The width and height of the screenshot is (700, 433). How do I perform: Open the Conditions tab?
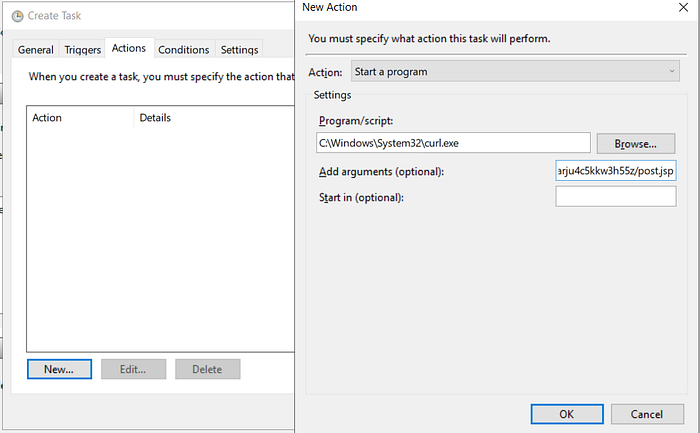(183, 50)
